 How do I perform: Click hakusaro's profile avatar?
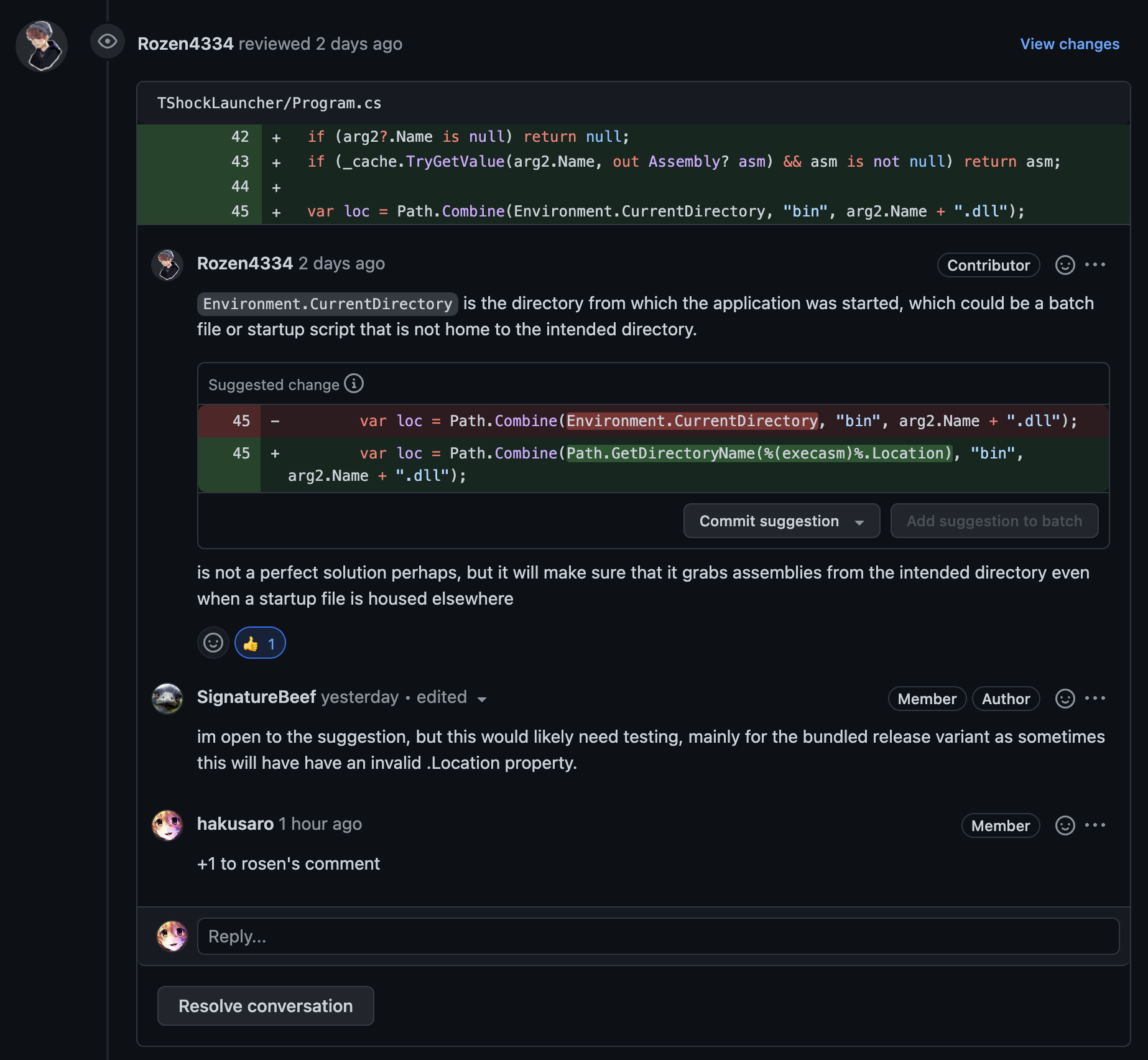167,825
